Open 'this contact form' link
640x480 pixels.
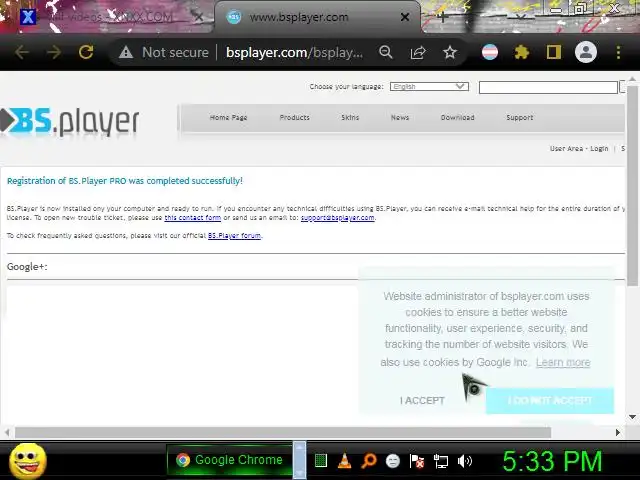click(x=193, y=218)
